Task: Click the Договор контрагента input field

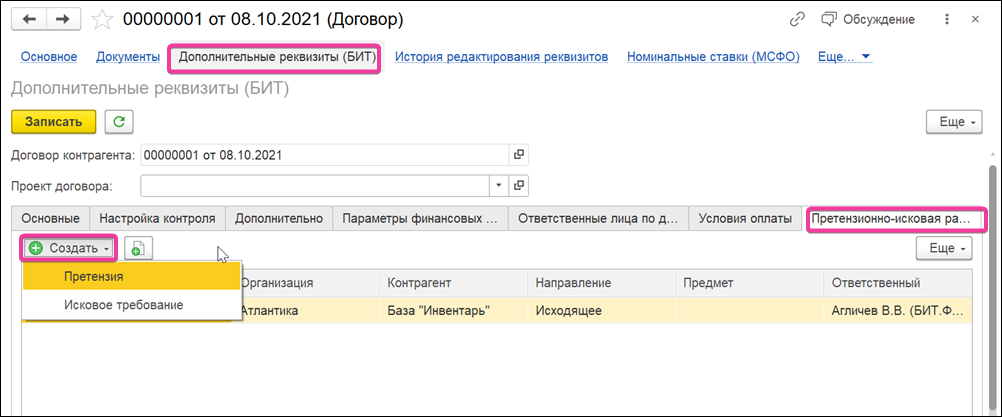Action: [x=325, y=155]
